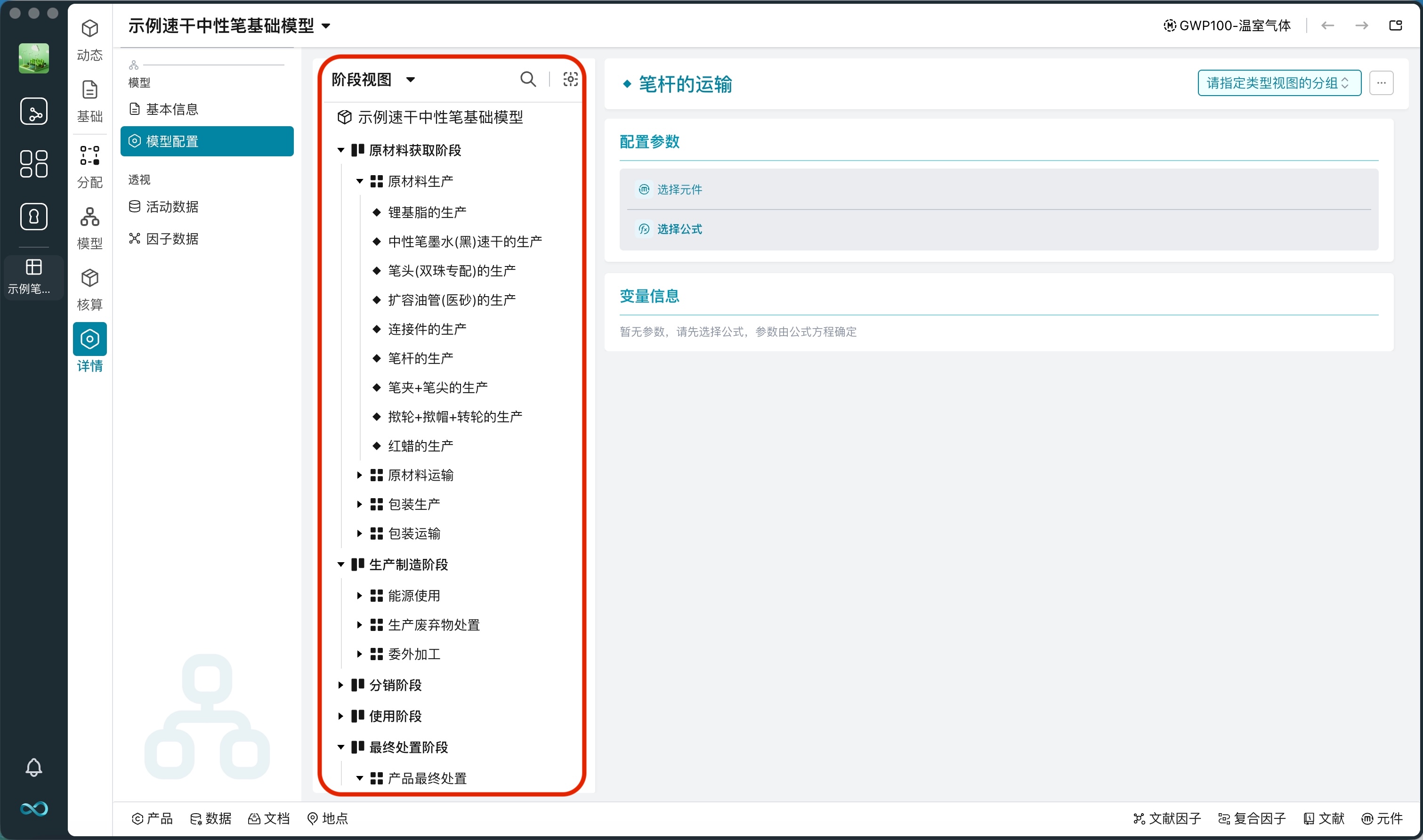1423x840 pixels.
Task: Open the 动态 panel in sidebar
Action: pyautogui.click(x=89, y=40)
